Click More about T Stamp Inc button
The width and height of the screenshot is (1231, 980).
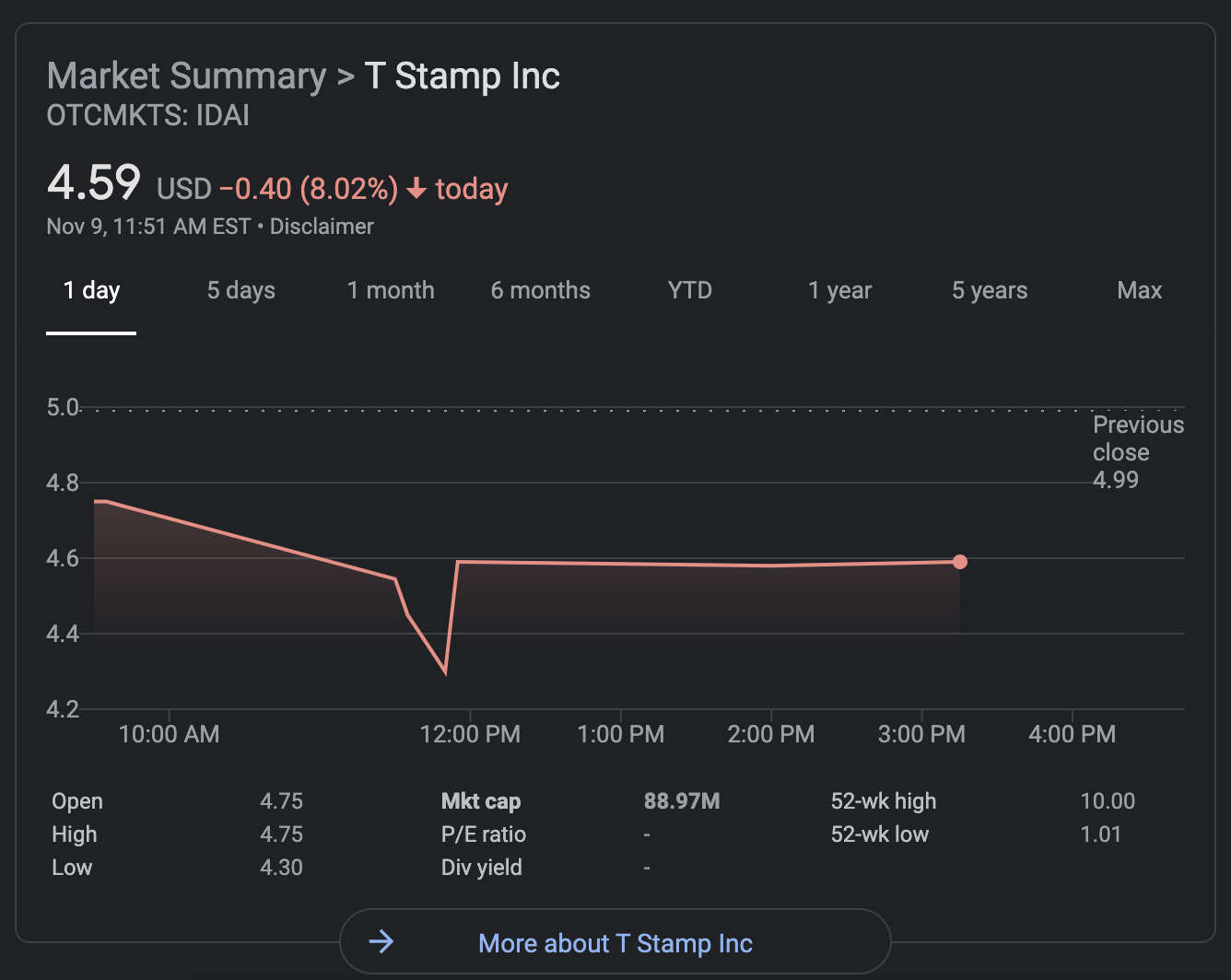(x=615, y=941)
